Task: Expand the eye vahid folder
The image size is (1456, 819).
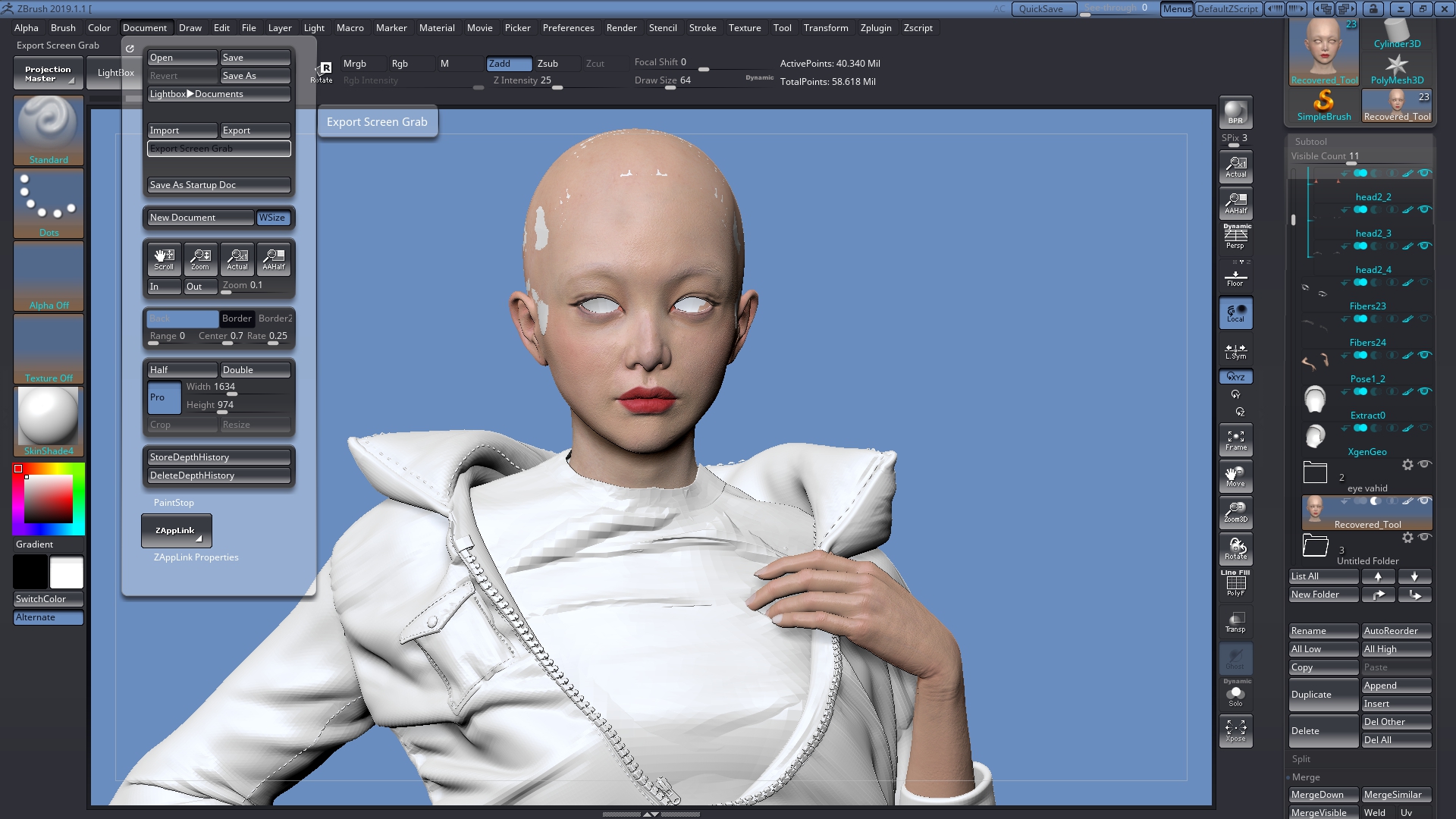Action: (x=1315, y=472)
